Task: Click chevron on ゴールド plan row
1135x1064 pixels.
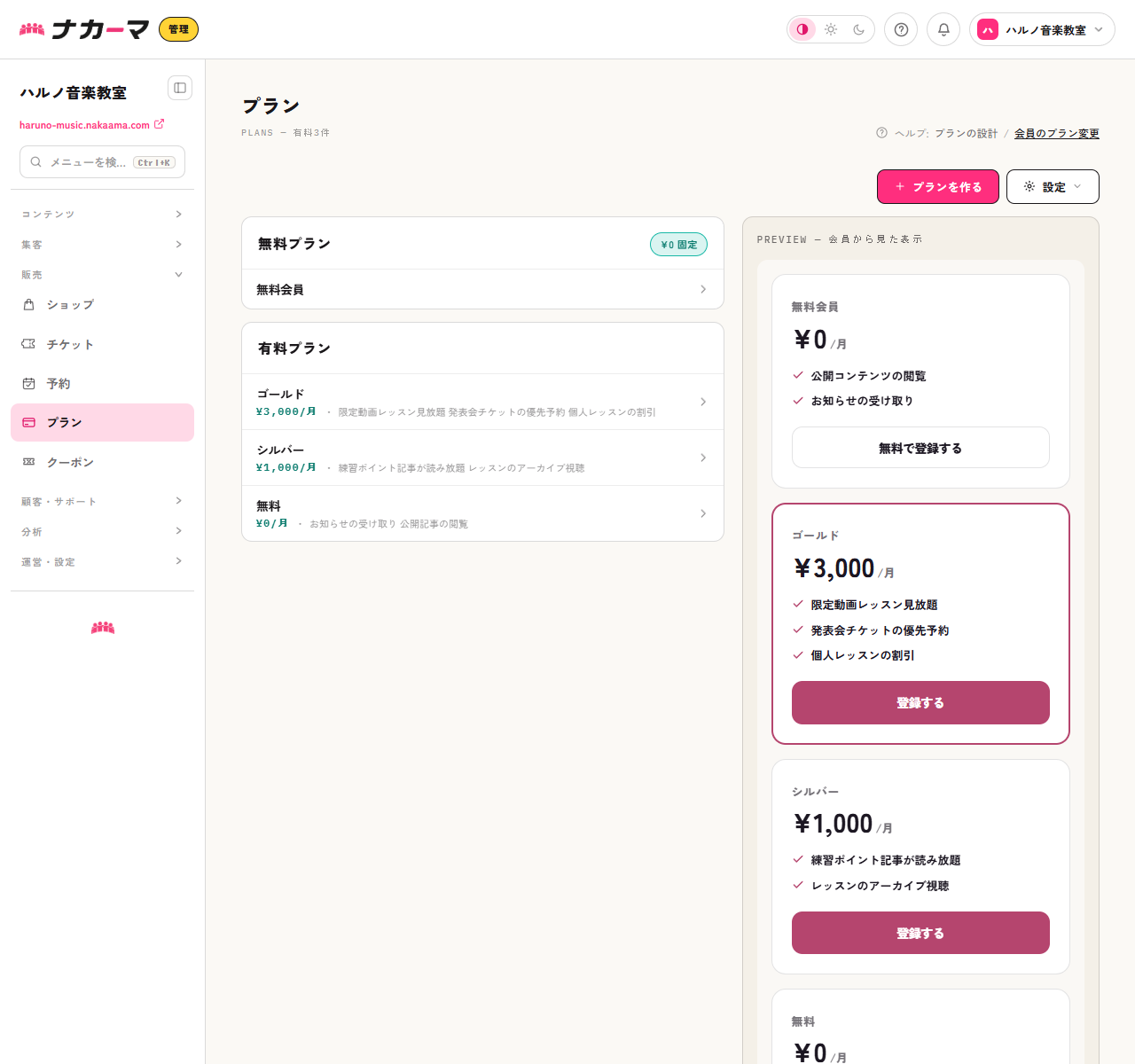Action: point(703,402)
